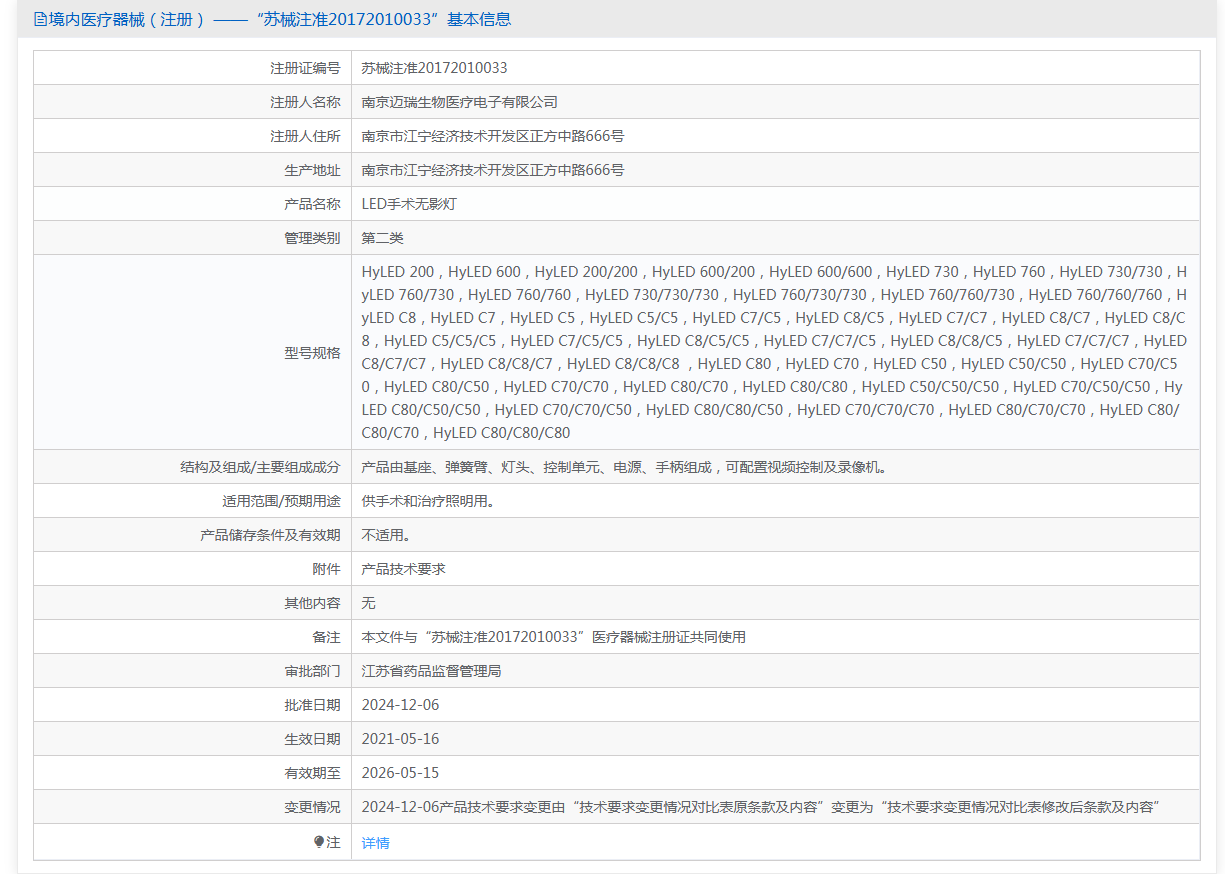Click the 批准日期 label
The width and height of the screenshot is (1225, 874).
pos(312,705)
